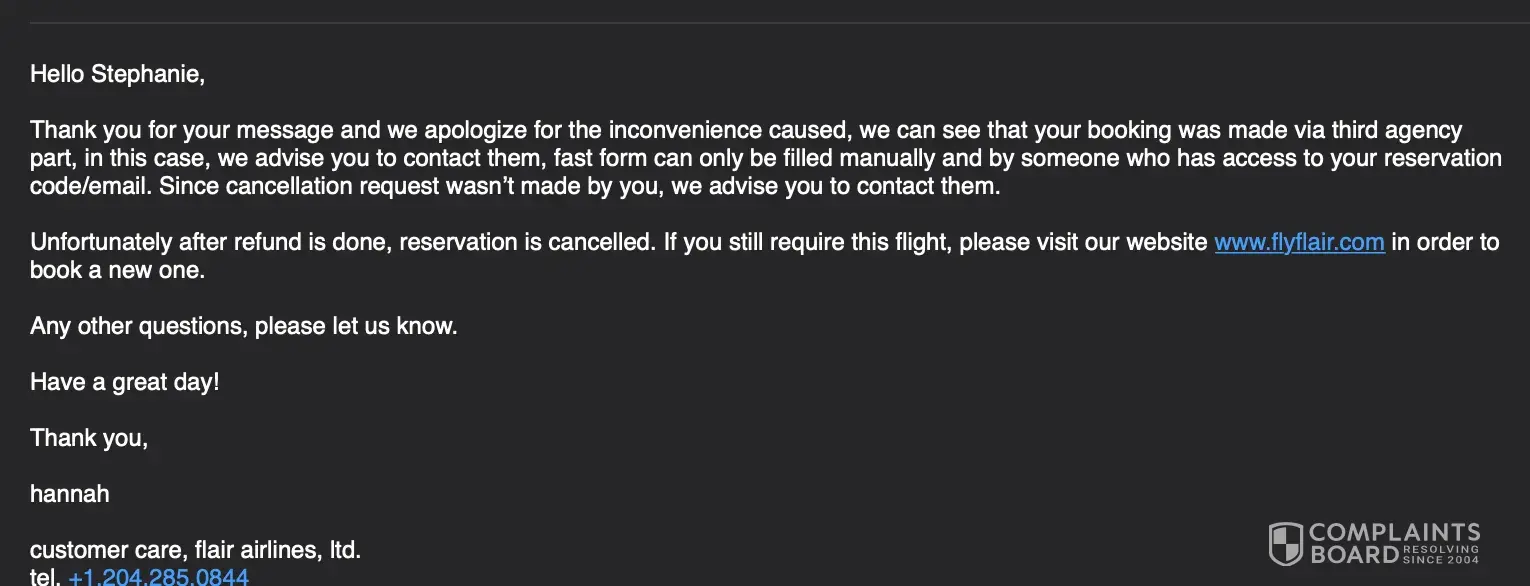Click the 'hannah' signature name
This screenshot has height=586, width=1530.
click(x=70, y=494)
